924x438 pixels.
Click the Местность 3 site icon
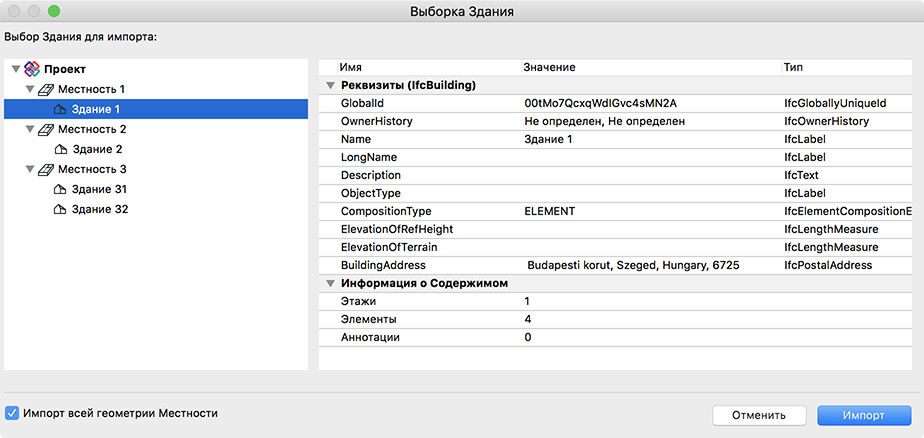click(x=46, y=169)
